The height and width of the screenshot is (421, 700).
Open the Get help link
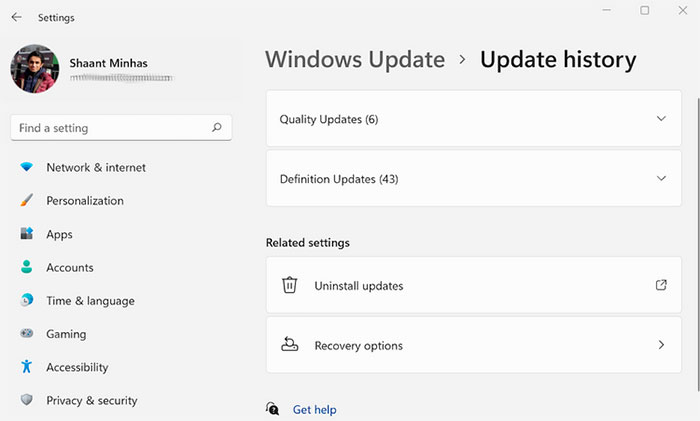(x=314, y=410)
